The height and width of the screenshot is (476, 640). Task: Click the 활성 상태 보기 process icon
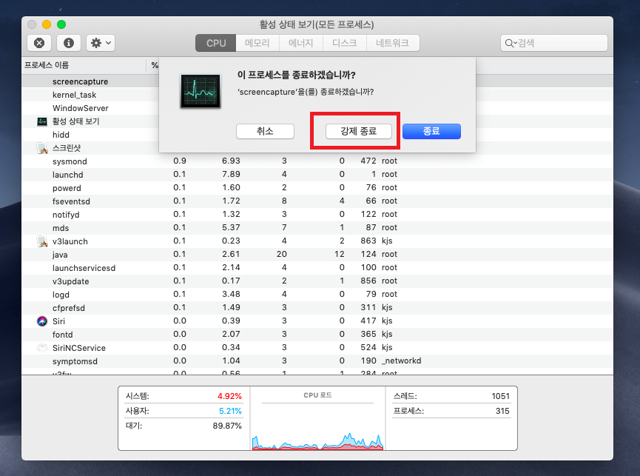42,121
